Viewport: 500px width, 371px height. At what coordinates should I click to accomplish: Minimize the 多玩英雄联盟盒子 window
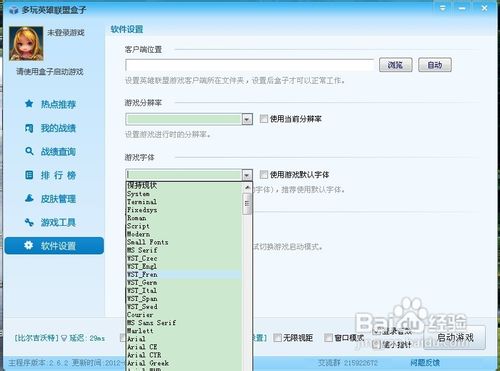click(x=462, y=8)
